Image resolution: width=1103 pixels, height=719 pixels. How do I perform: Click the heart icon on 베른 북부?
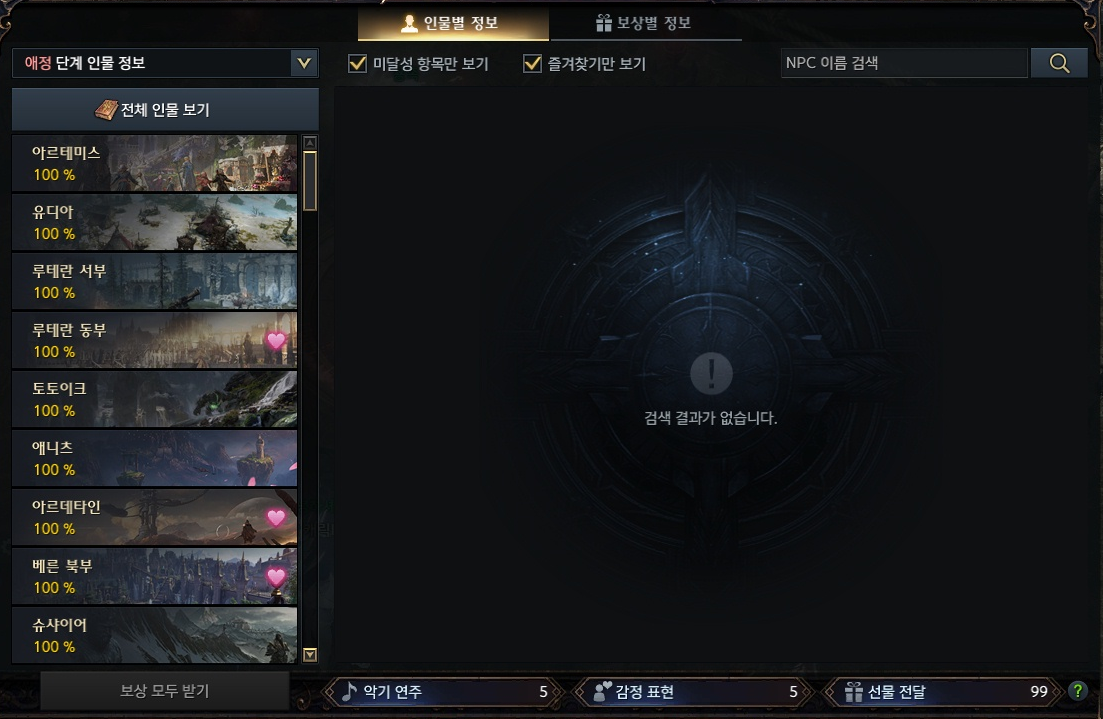pyautogui.click(x=276, y=577)
